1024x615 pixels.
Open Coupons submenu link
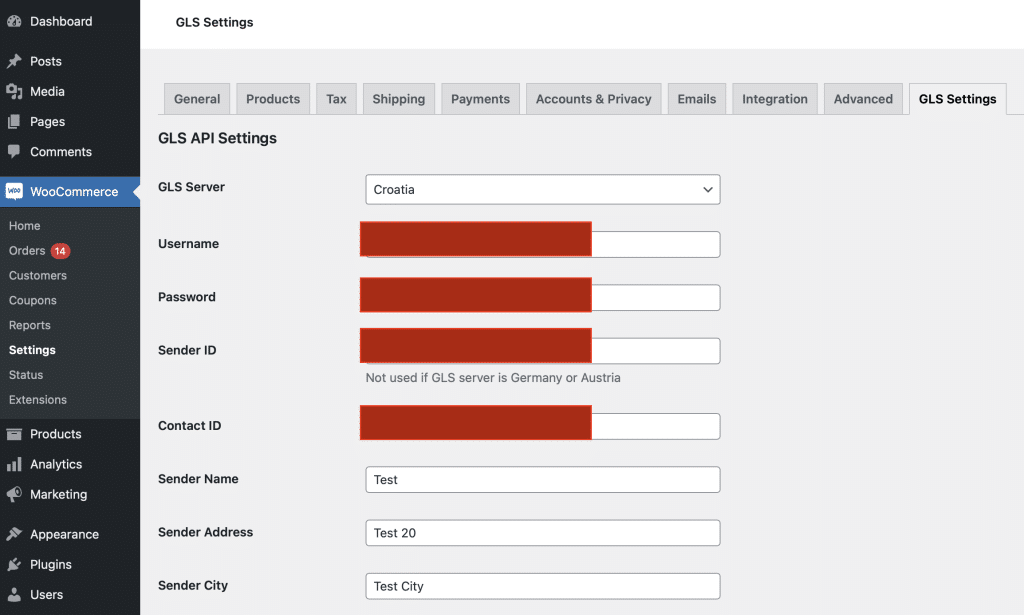click(x=33, y=300)
